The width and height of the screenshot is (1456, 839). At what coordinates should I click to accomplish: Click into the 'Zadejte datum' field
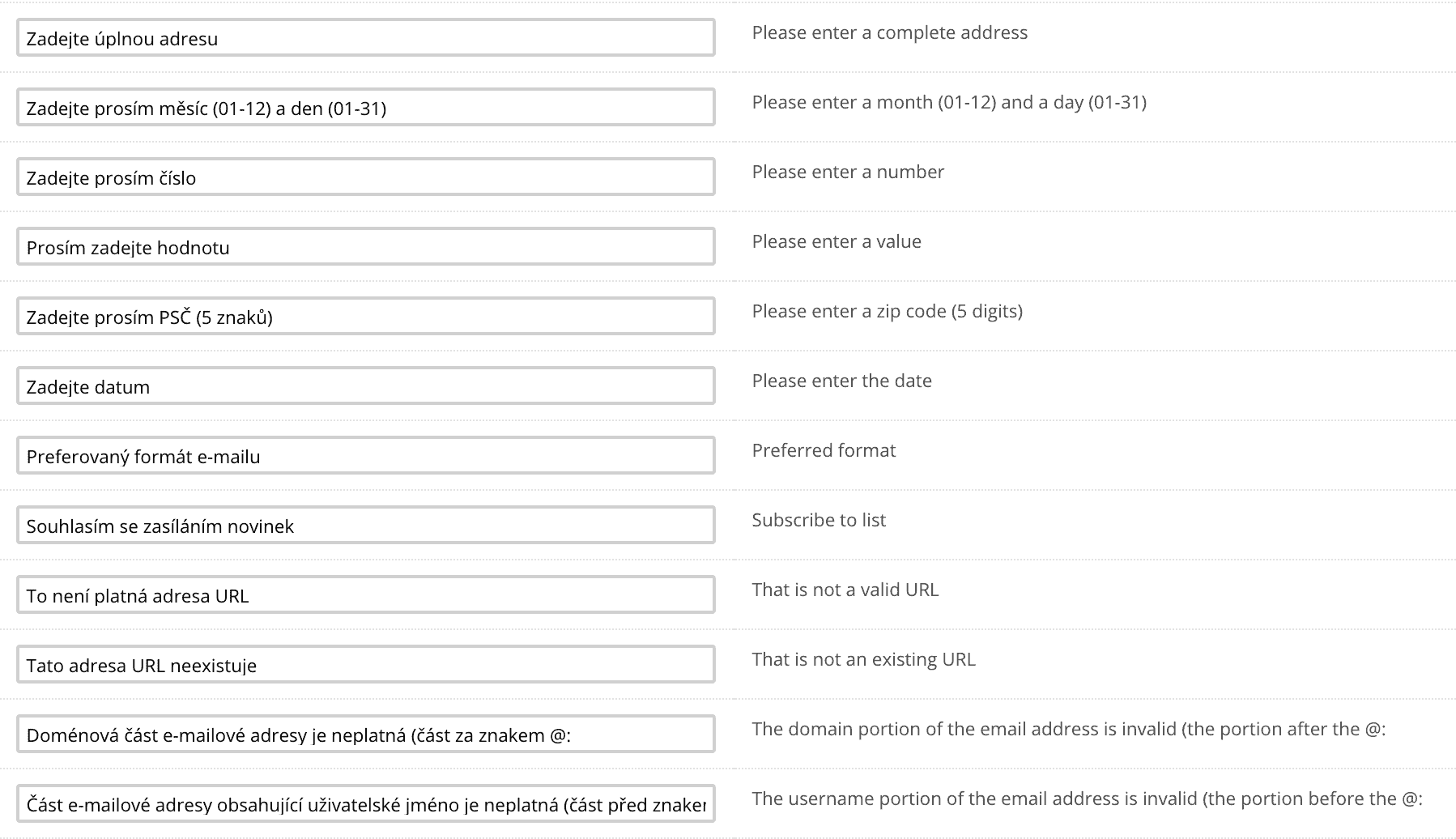tap(365, 386)
